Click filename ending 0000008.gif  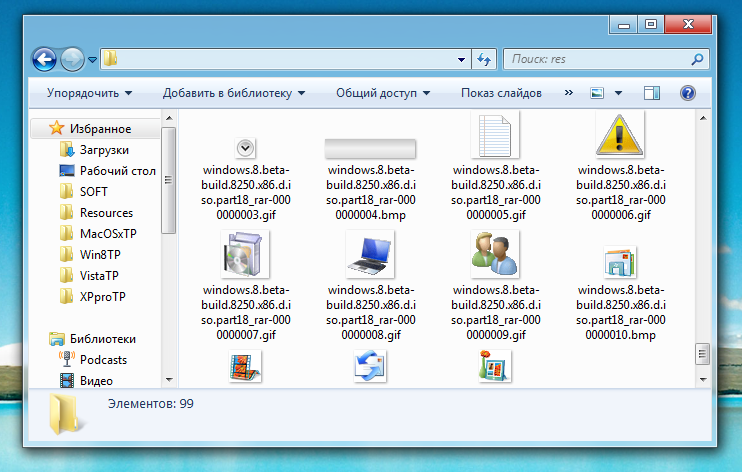[x=371, y=312]
